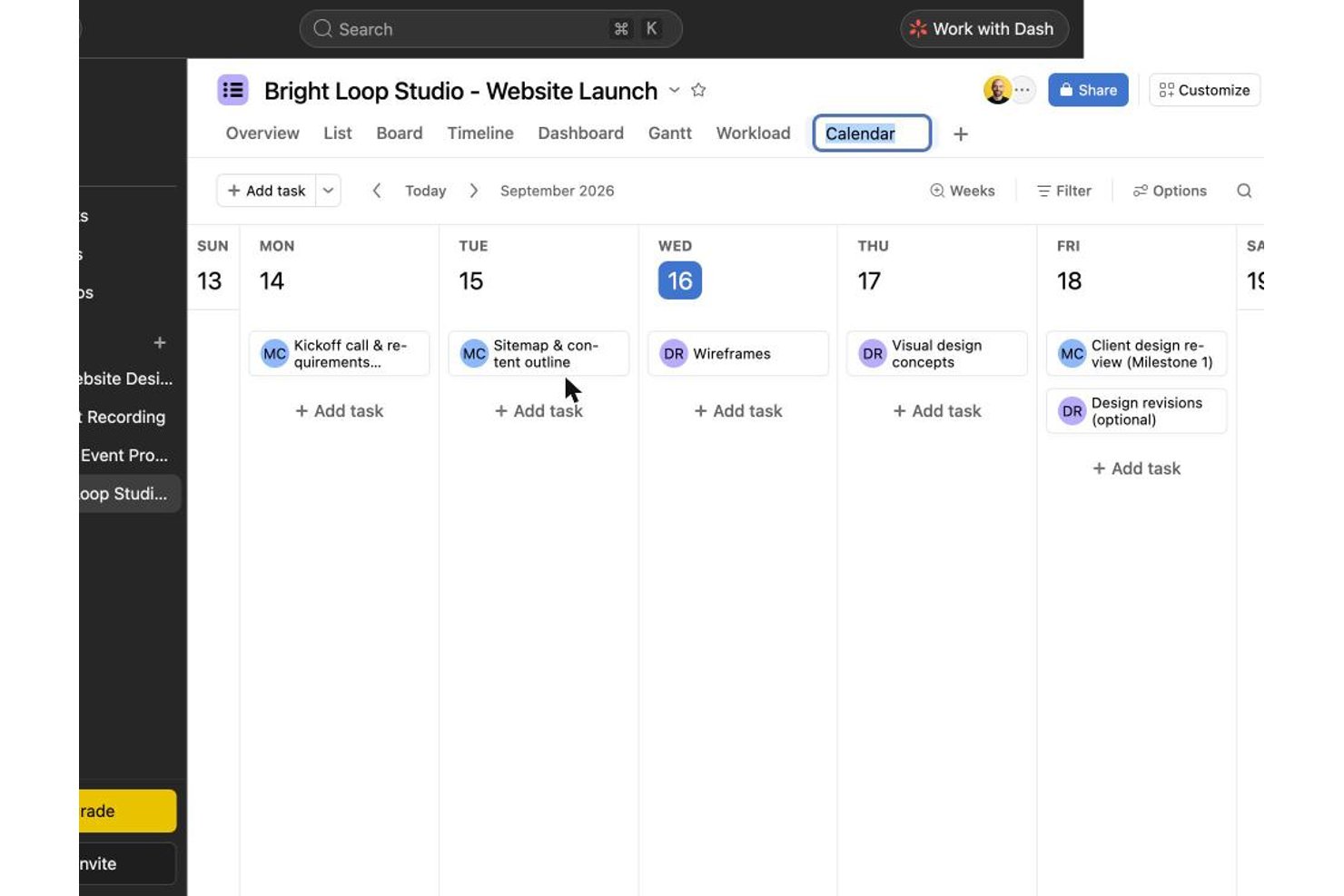
Task: Click the member avatar photo
Action: pyautogui.click(x=997, y=90)
